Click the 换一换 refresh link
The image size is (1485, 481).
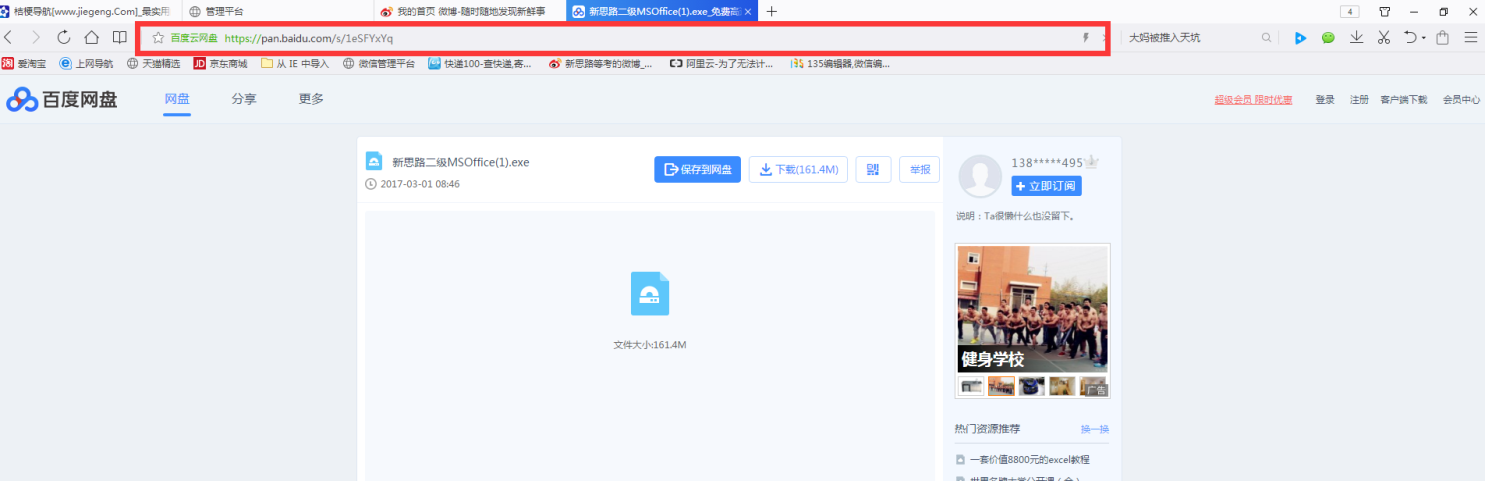tap(1095, 429)
